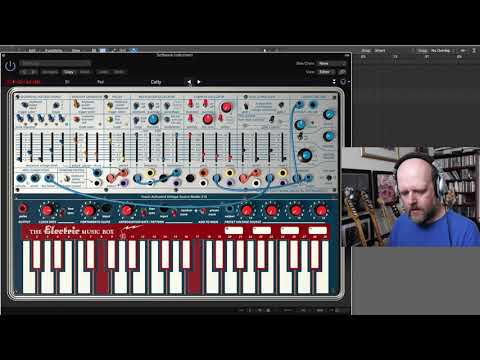The width and height of the screenshot is (480, 360).
Task: Toggle the arpeggiation rate switch
Action: (x=143, y=212)
